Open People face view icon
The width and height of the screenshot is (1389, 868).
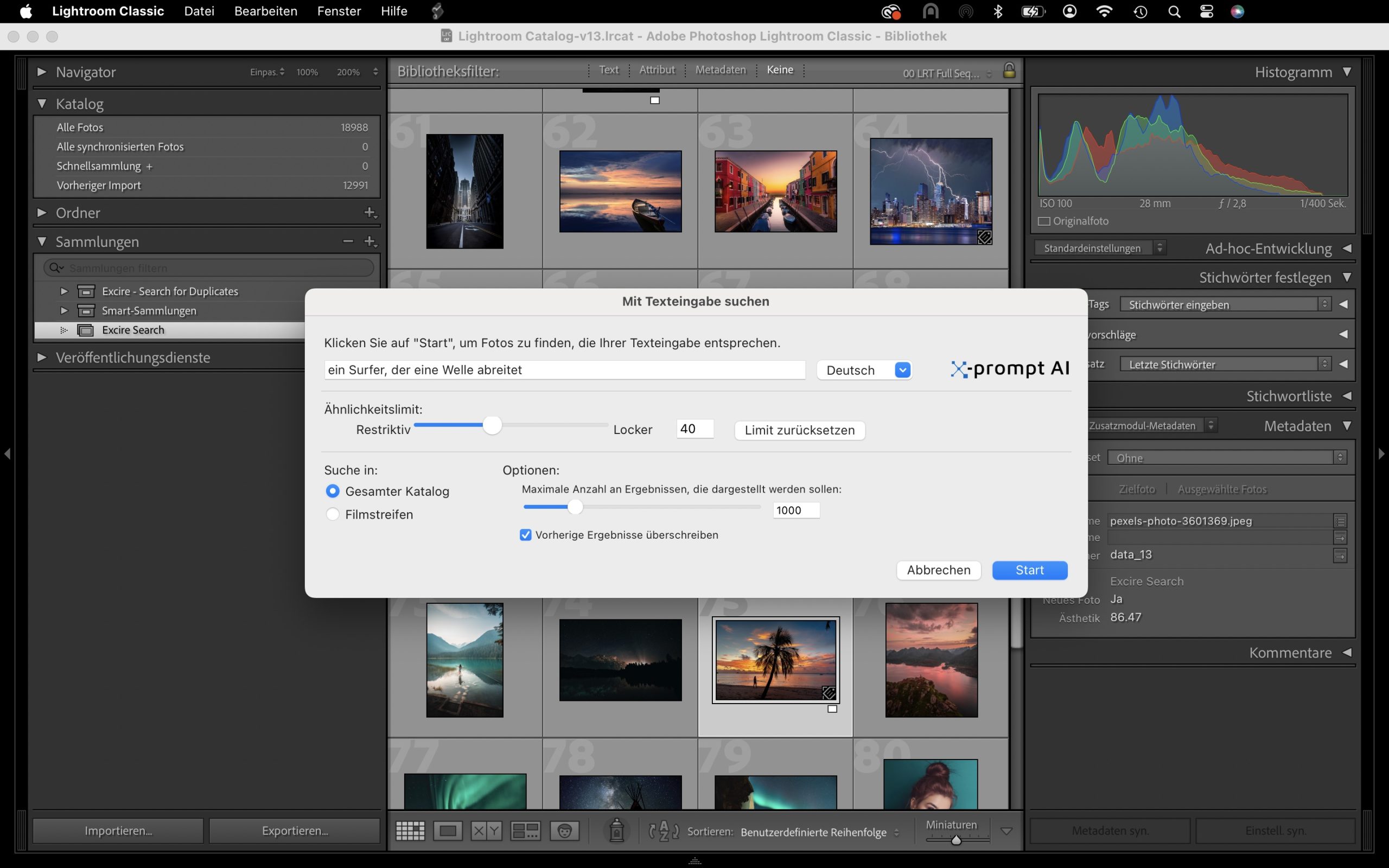coord(564,831)
